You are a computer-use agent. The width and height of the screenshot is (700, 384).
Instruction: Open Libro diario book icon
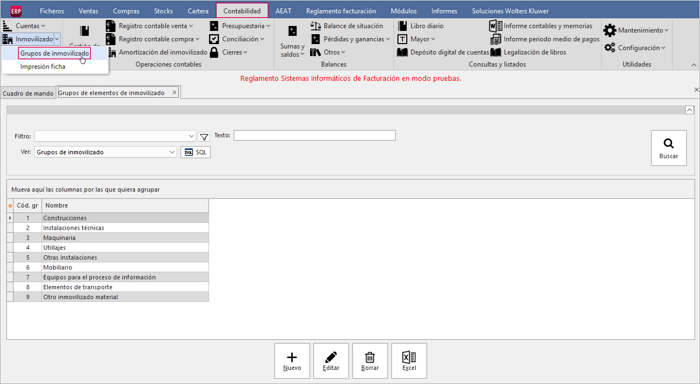tap(402, 26)
